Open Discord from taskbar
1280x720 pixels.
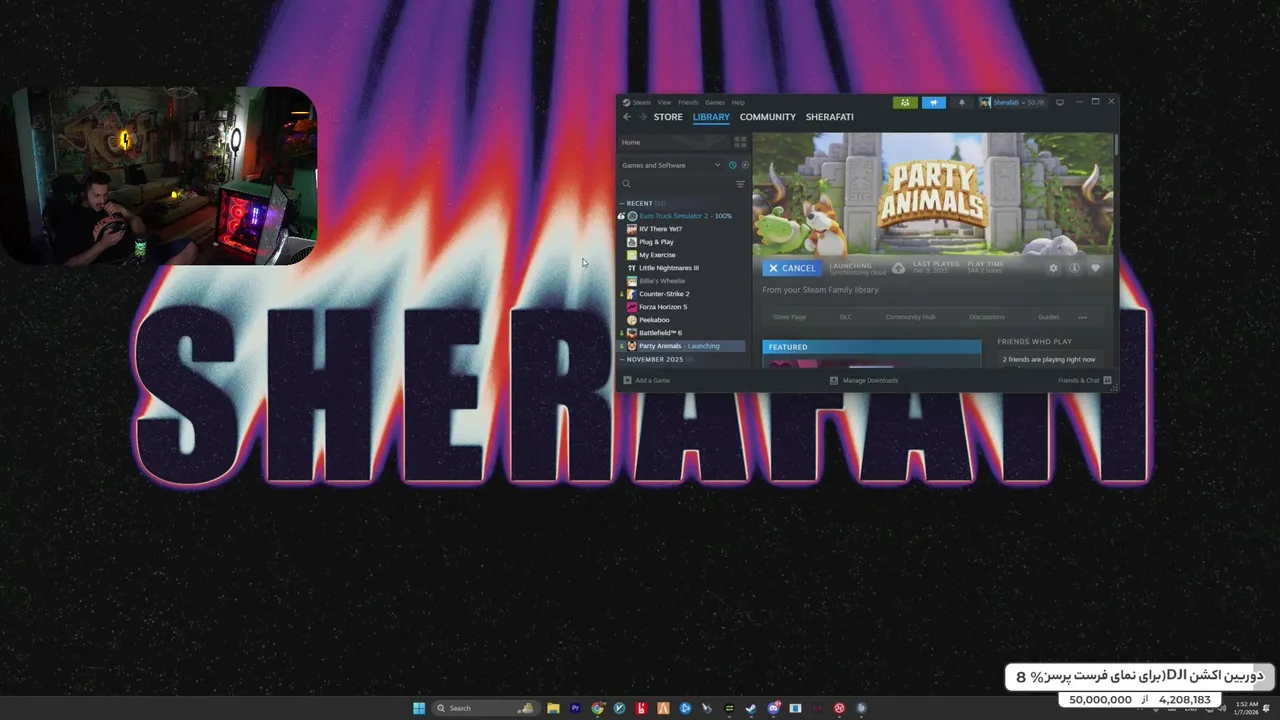point(773,708)
